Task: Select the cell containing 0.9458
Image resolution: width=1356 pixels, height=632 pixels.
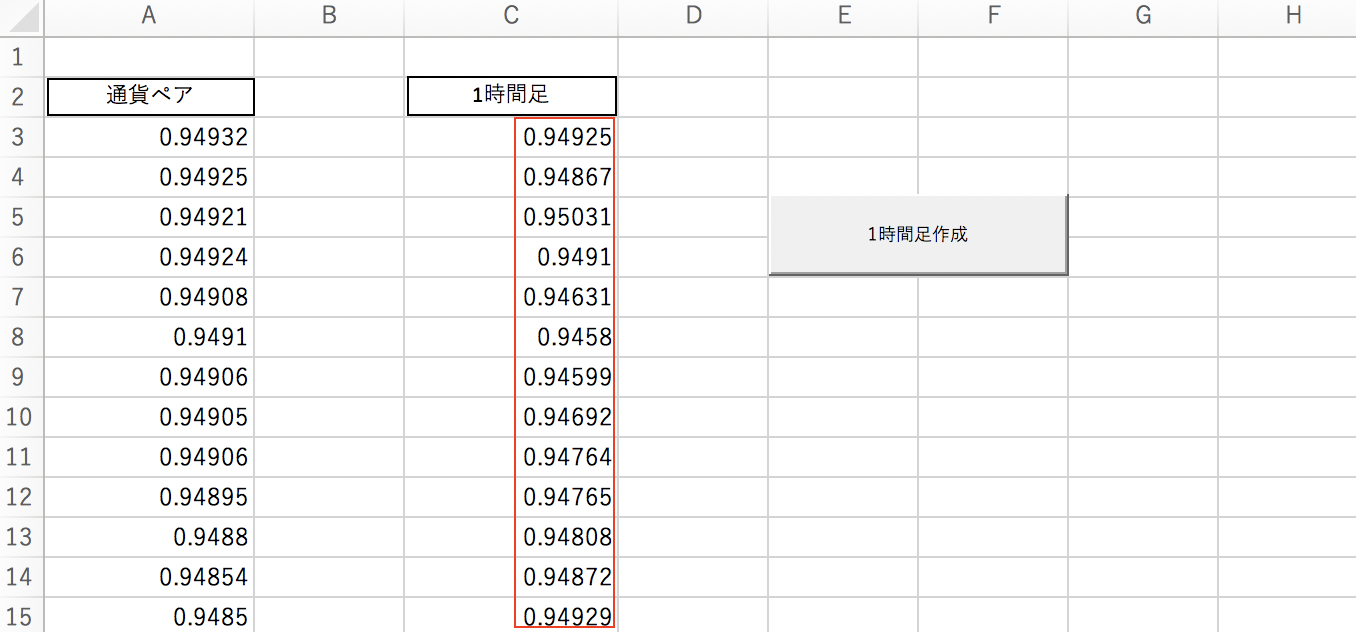Action: click(511, 337)
